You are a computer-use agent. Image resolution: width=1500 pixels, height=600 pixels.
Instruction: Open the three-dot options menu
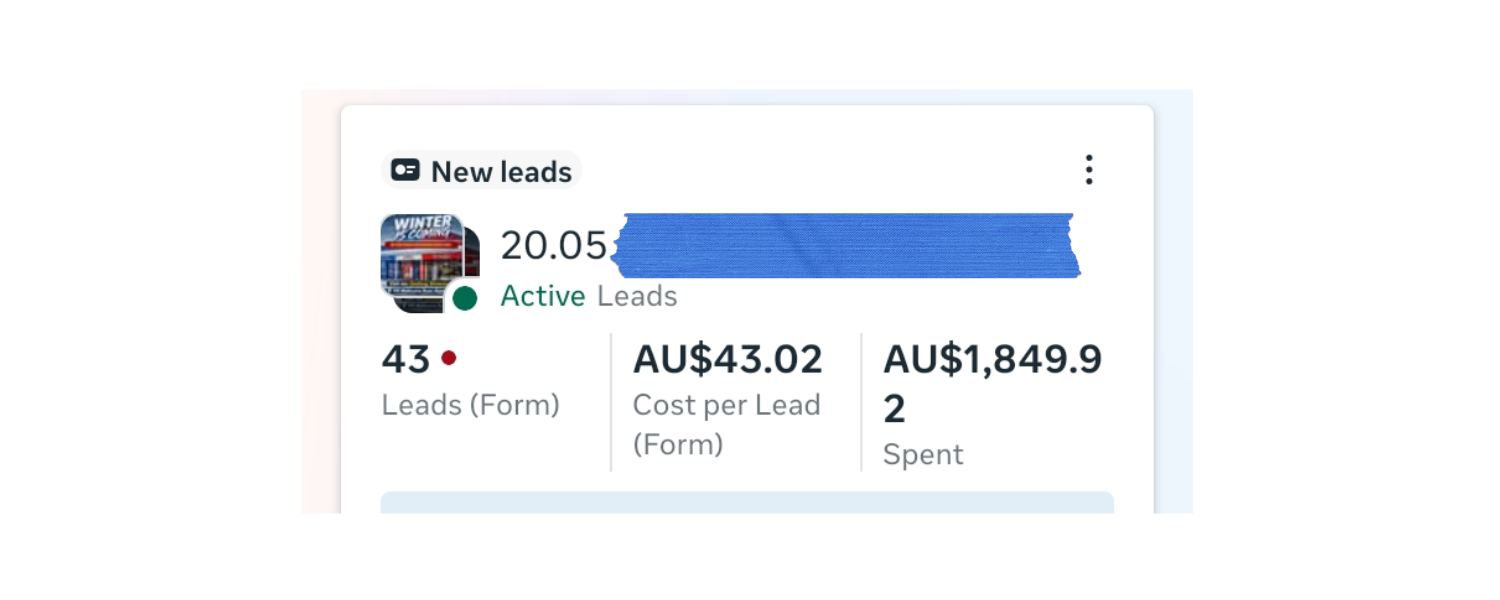pos(1089,170)
